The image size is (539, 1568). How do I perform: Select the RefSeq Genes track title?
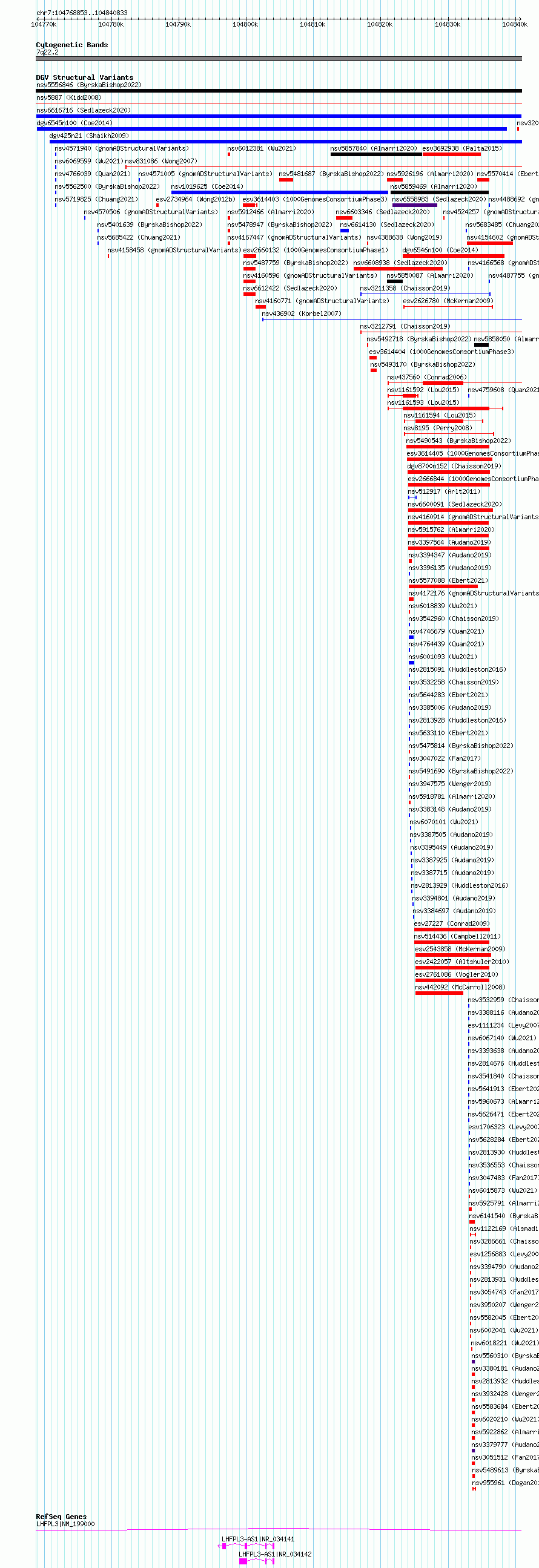pyautogui.click(x=62, y=1517)
